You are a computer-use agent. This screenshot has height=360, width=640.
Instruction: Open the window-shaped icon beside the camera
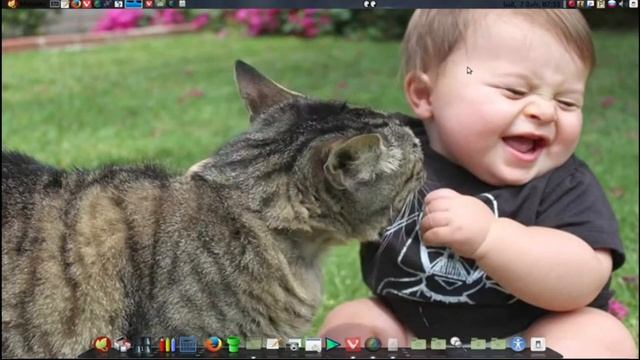313,345
